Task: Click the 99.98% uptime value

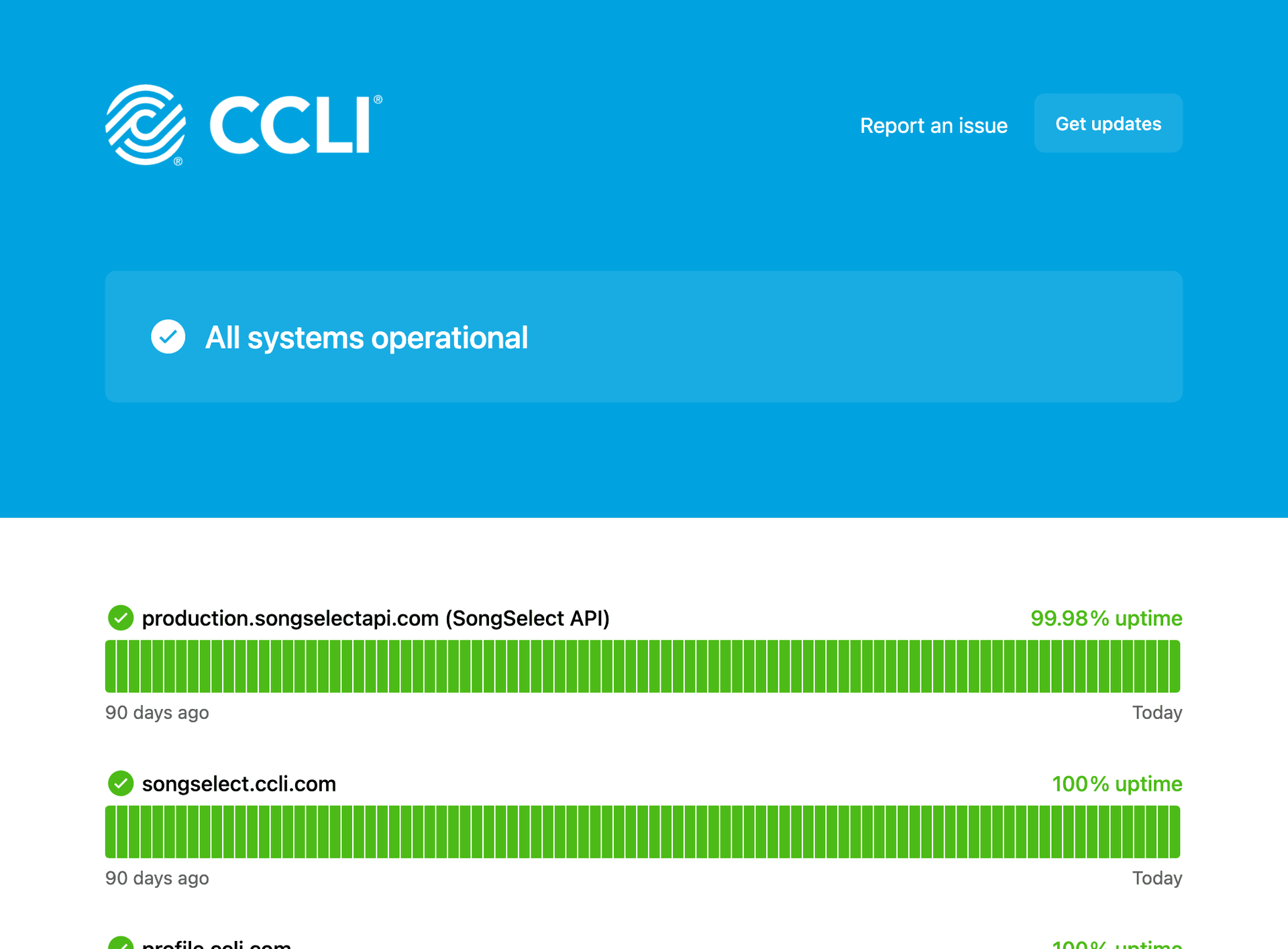Action: tap(1106, 618)
